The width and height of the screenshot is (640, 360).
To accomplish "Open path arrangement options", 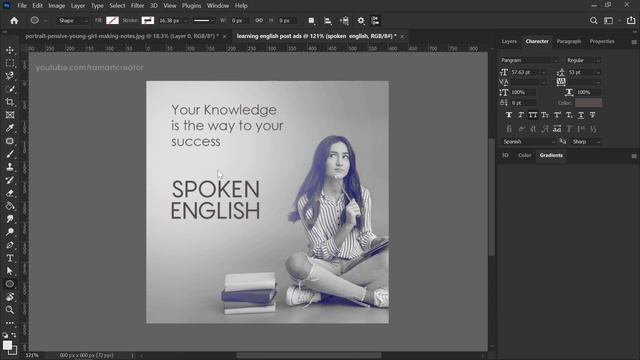I will 344,20.
